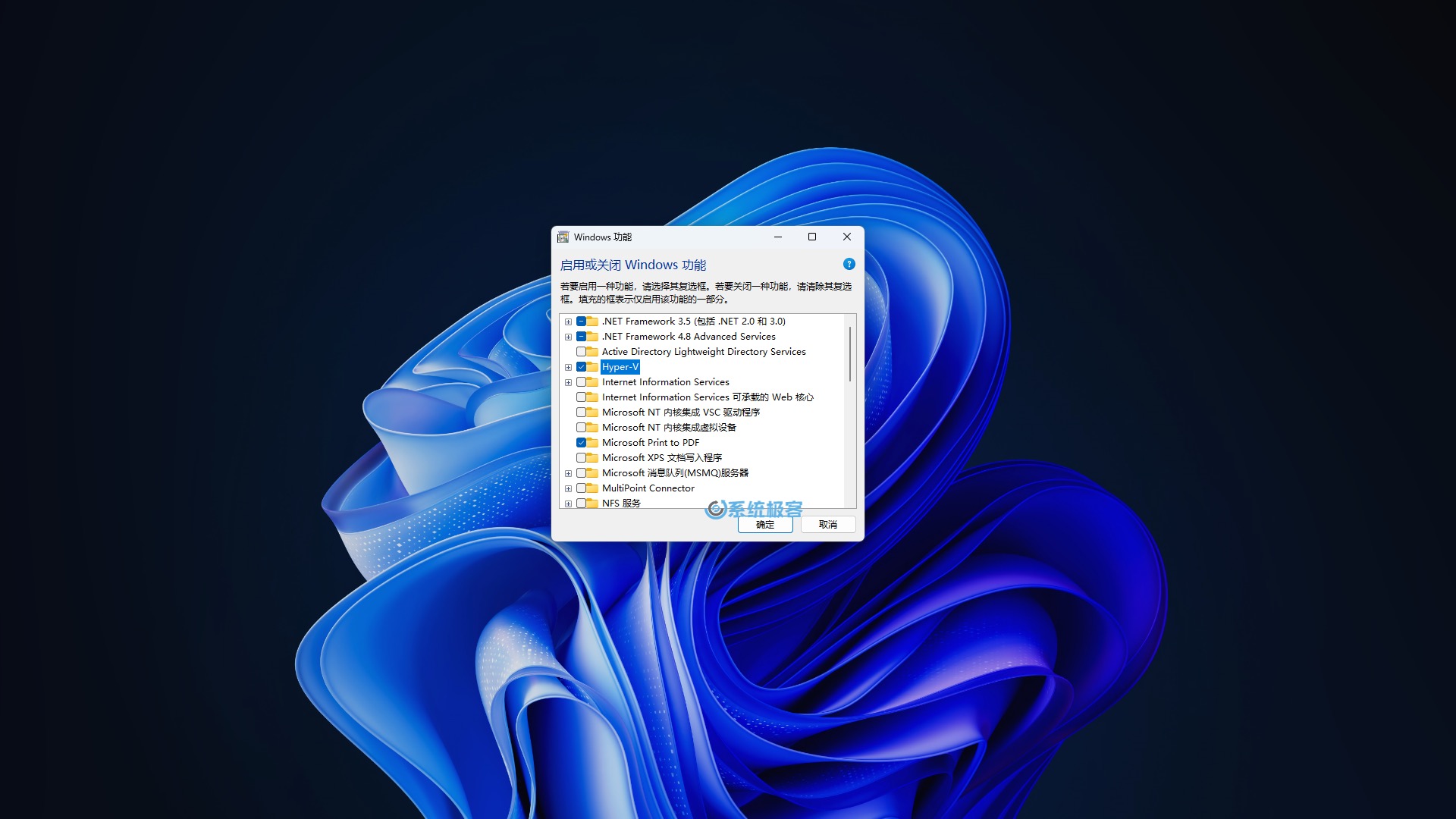The width and height of the screenshot is (1456, 819).
Task: Click folder icon beside Microsoft Print to PDF
Action: click(592, 443)
